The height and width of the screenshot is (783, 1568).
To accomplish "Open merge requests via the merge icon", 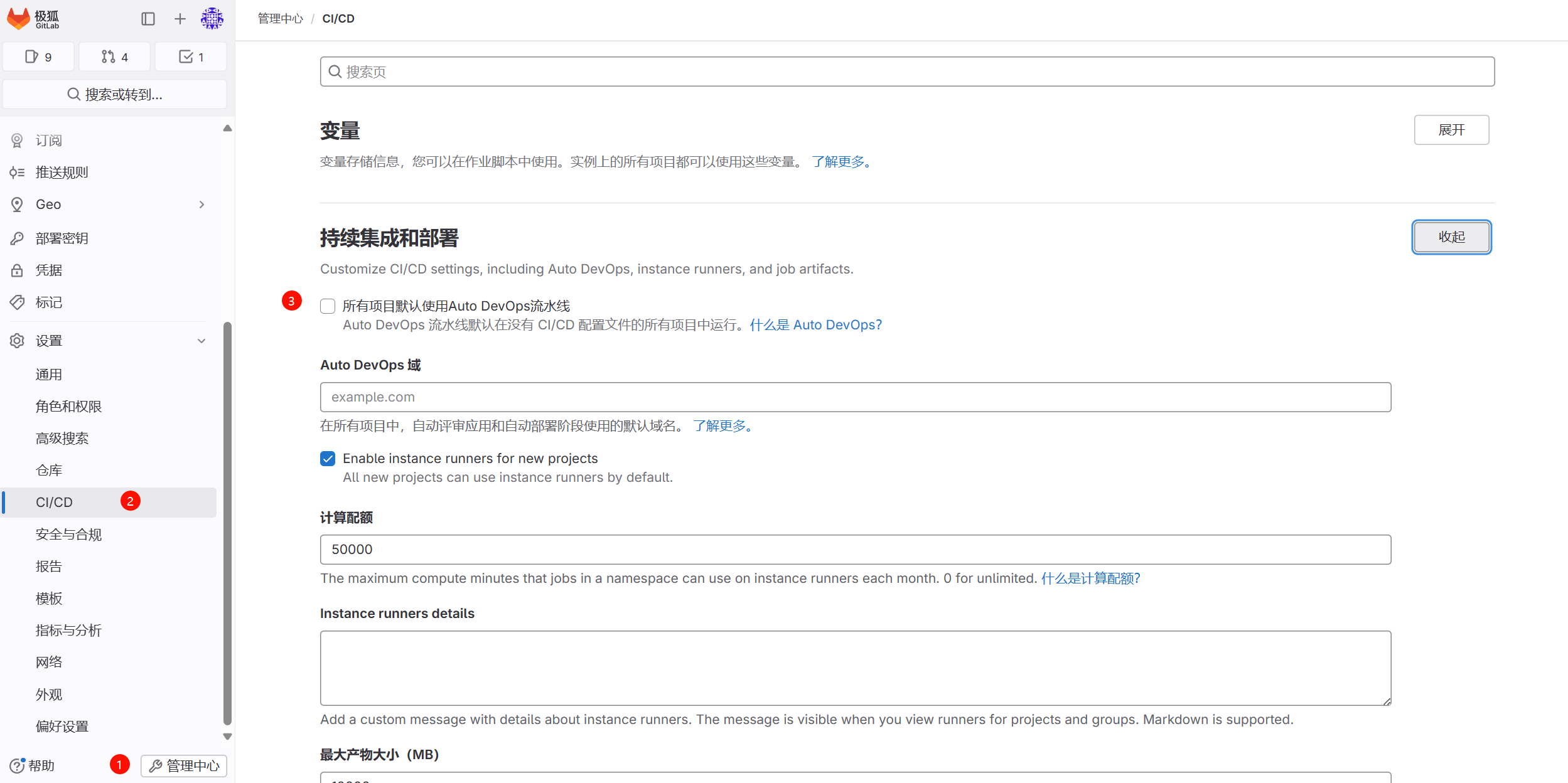I will tap(114, 56).
